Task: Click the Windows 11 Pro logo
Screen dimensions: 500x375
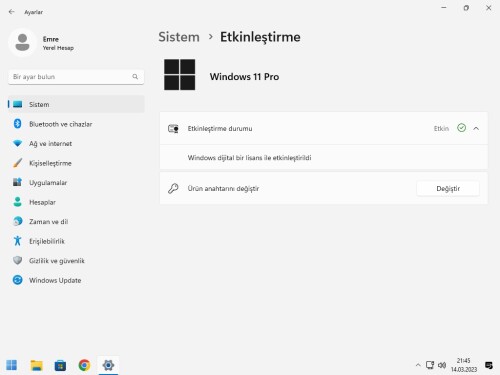Action: coord(179,75)
